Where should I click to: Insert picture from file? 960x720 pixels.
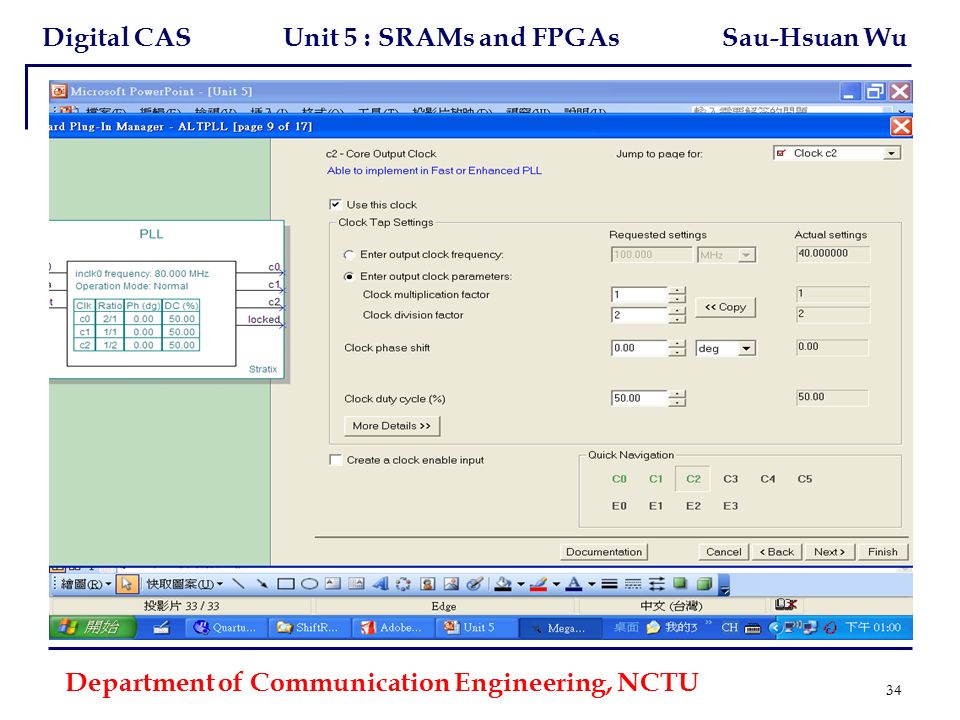[x=451, y=583]
